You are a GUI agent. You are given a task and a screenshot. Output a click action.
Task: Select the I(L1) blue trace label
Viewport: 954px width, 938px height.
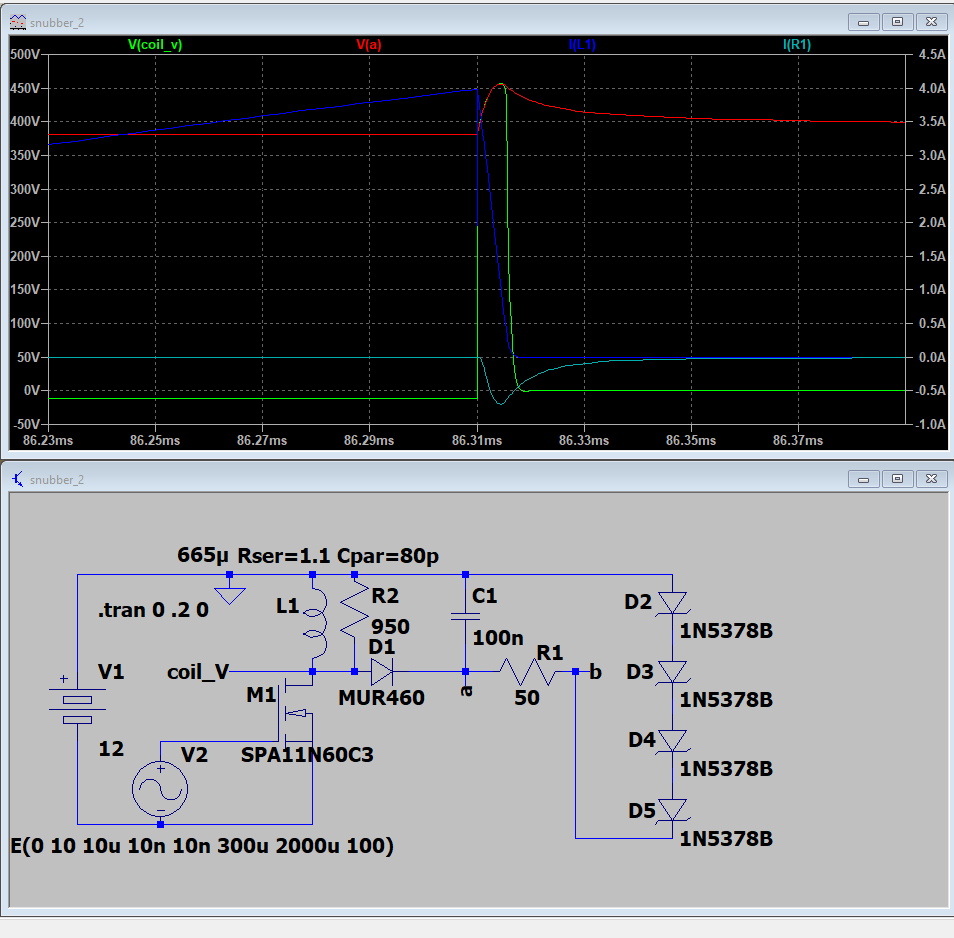coord(582,45)
